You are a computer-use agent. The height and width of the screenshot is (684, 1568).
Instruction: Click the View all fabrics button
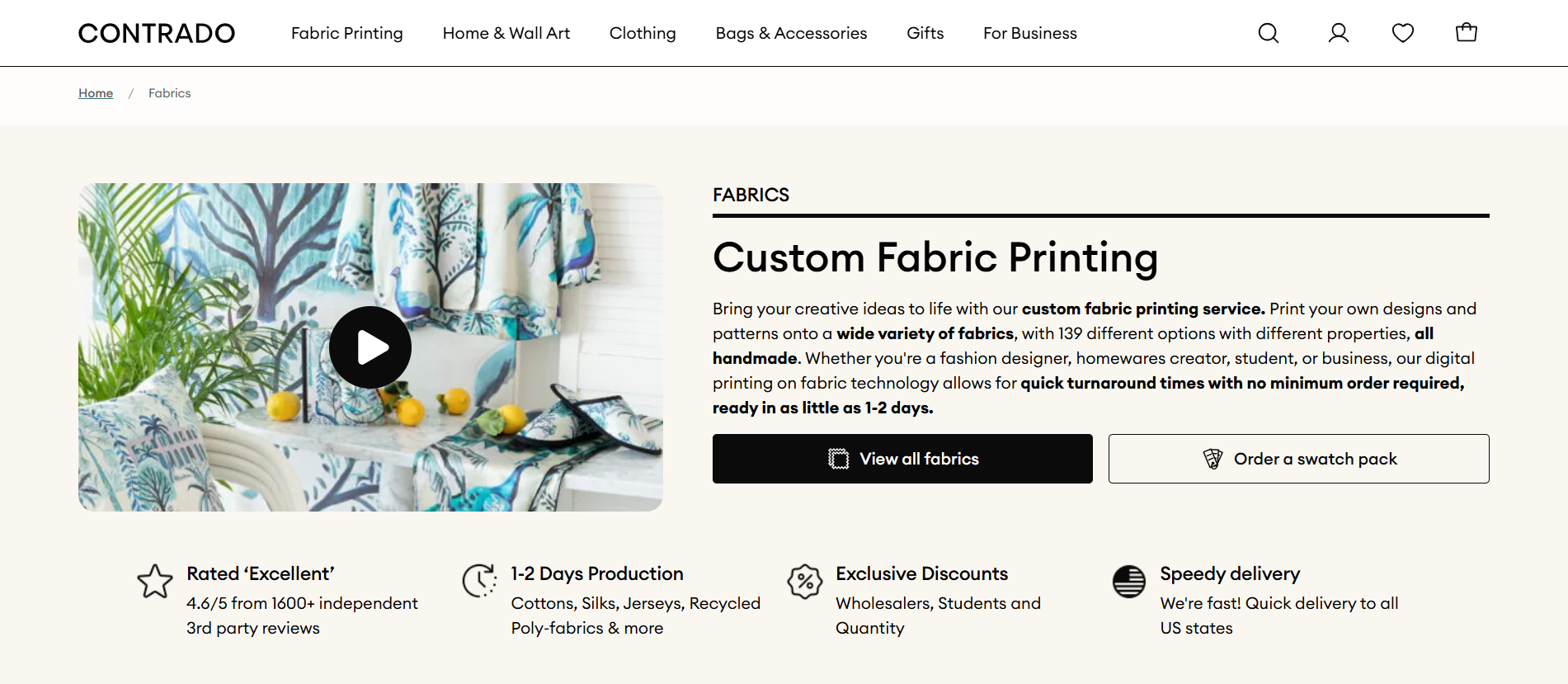[x=902, y=459]
